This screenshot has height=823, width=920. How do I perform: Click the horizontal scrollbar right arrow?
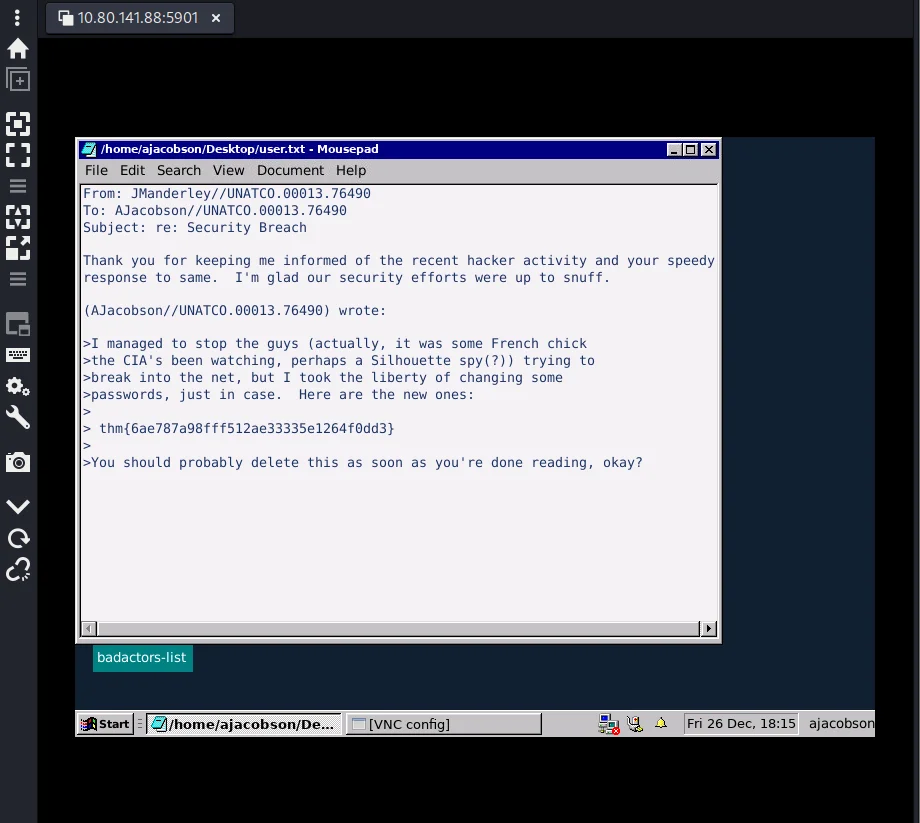(709, 629)
